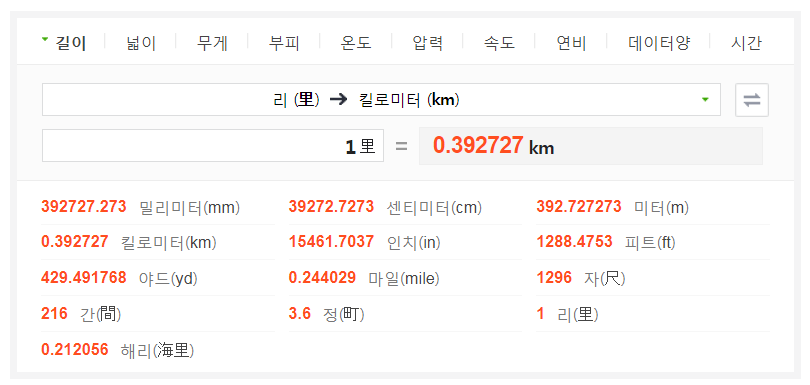
Task: Switch to the 넓이 tab
Action: pyautogui.click(x=141, y=43)
